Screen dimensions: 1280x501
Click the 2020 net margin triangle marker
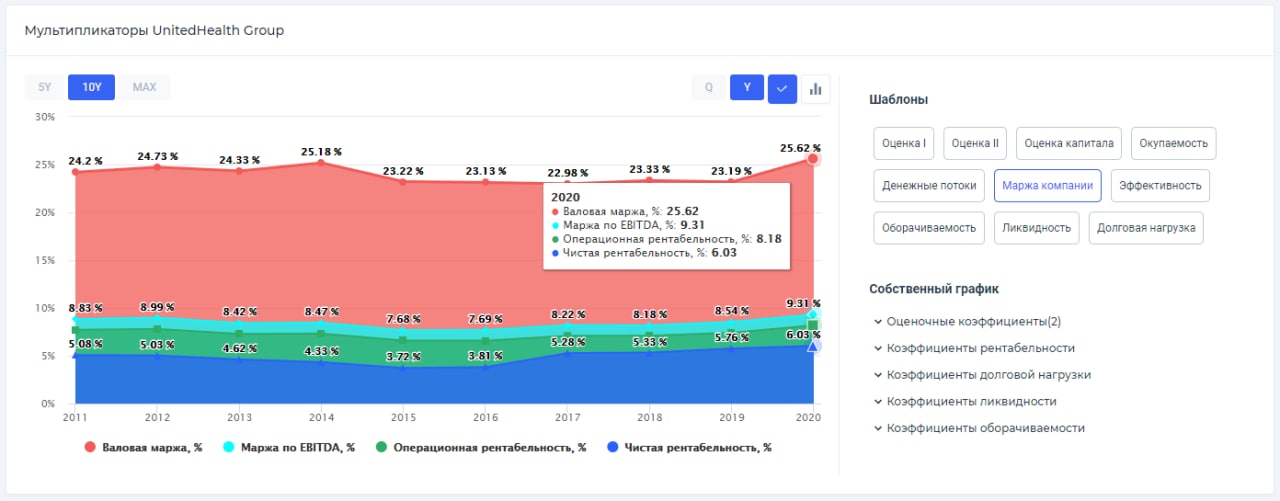click(813, 346)
